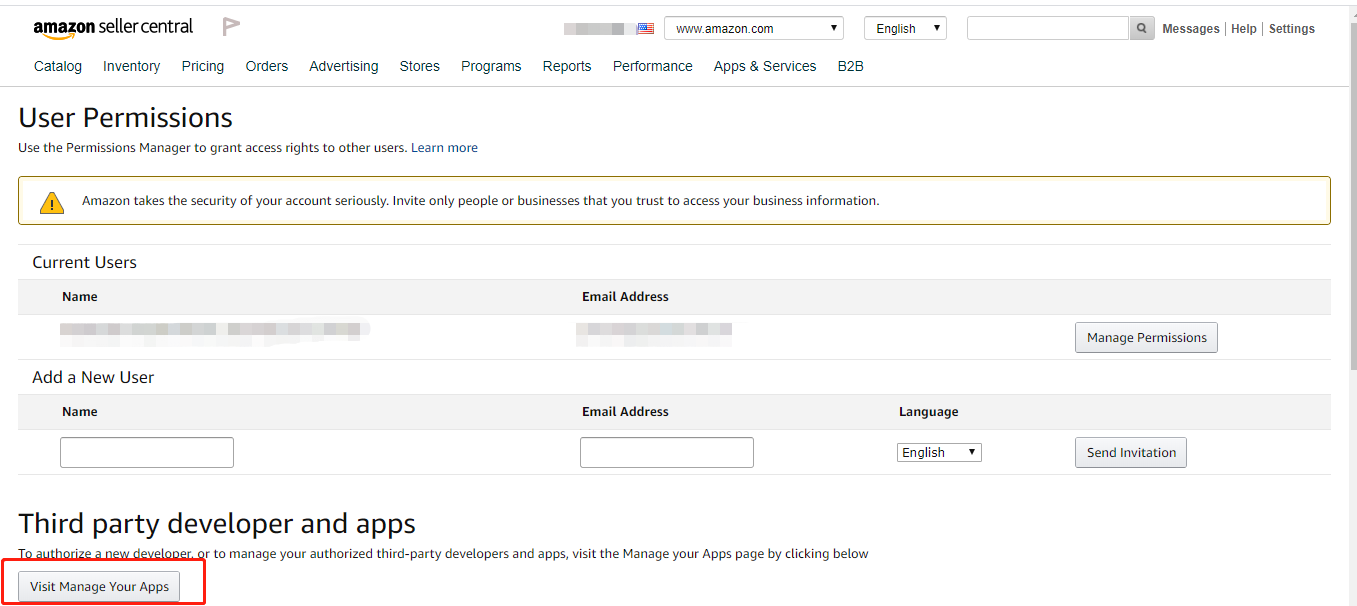
Task: Click the new user Email Address field
Action: point(667,452)
